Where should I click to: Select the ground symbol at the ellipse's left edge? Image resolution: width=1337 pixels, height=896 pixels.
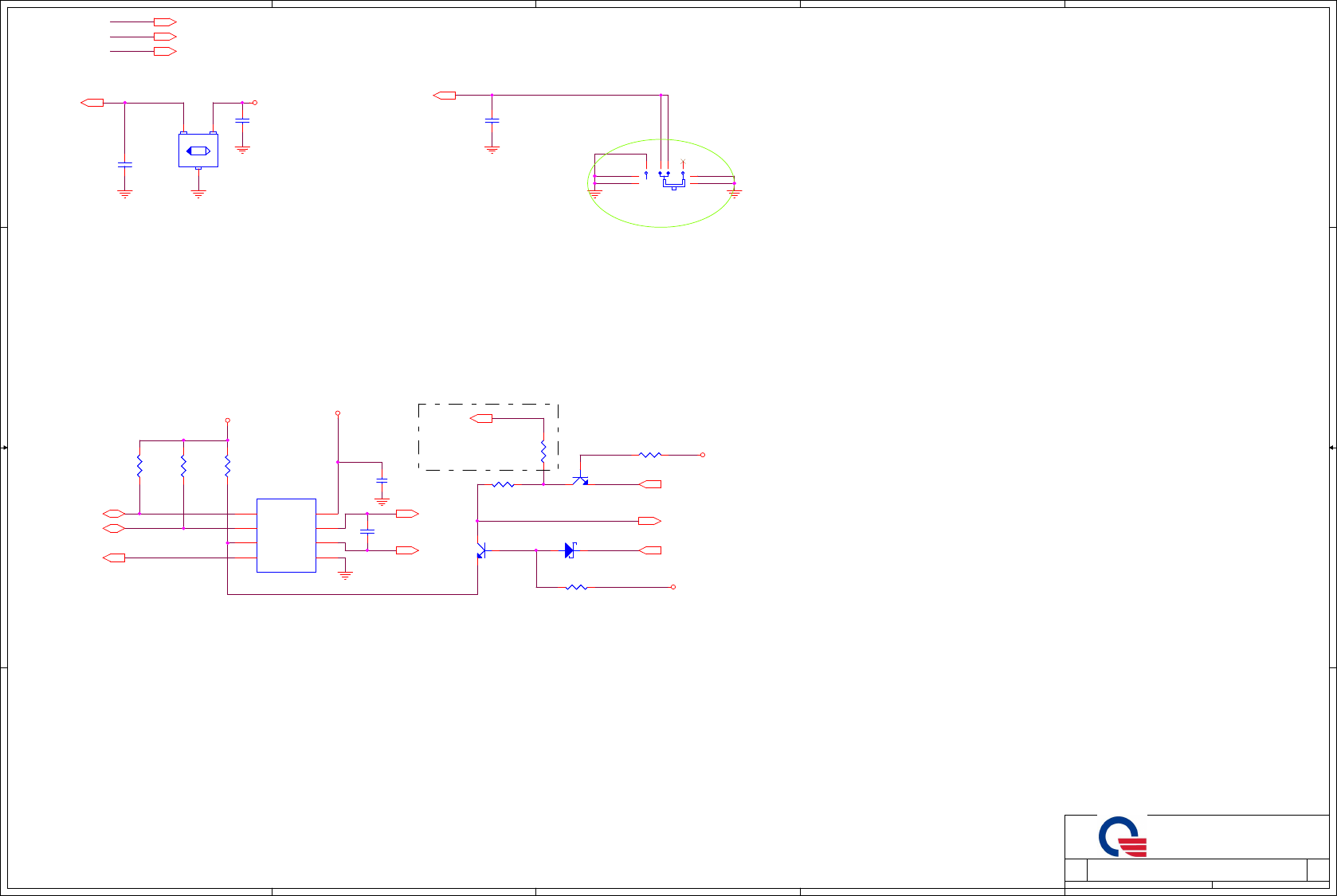(594, 194)
